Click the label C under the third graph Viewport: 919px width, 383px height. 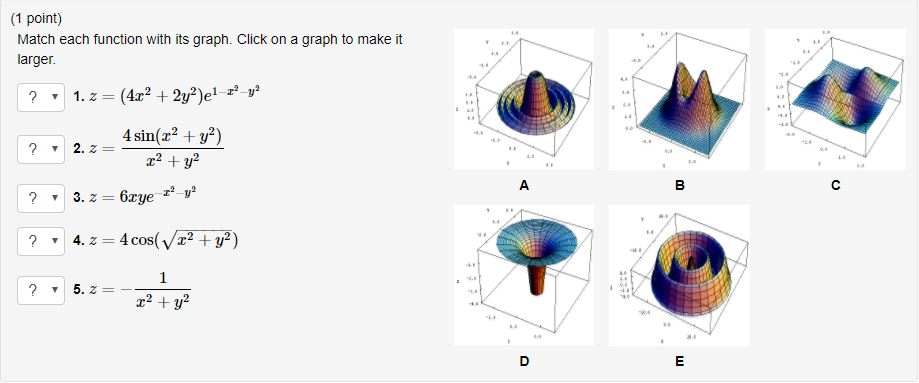pos(835,185)
